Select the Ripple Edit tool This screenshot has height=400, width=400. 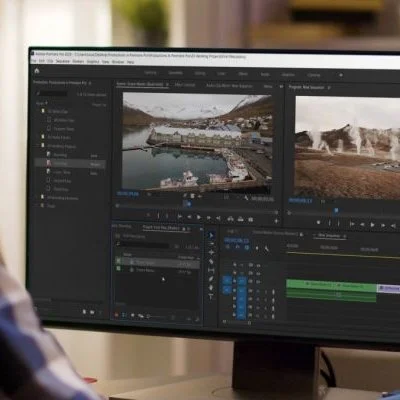tap(211, 253)
